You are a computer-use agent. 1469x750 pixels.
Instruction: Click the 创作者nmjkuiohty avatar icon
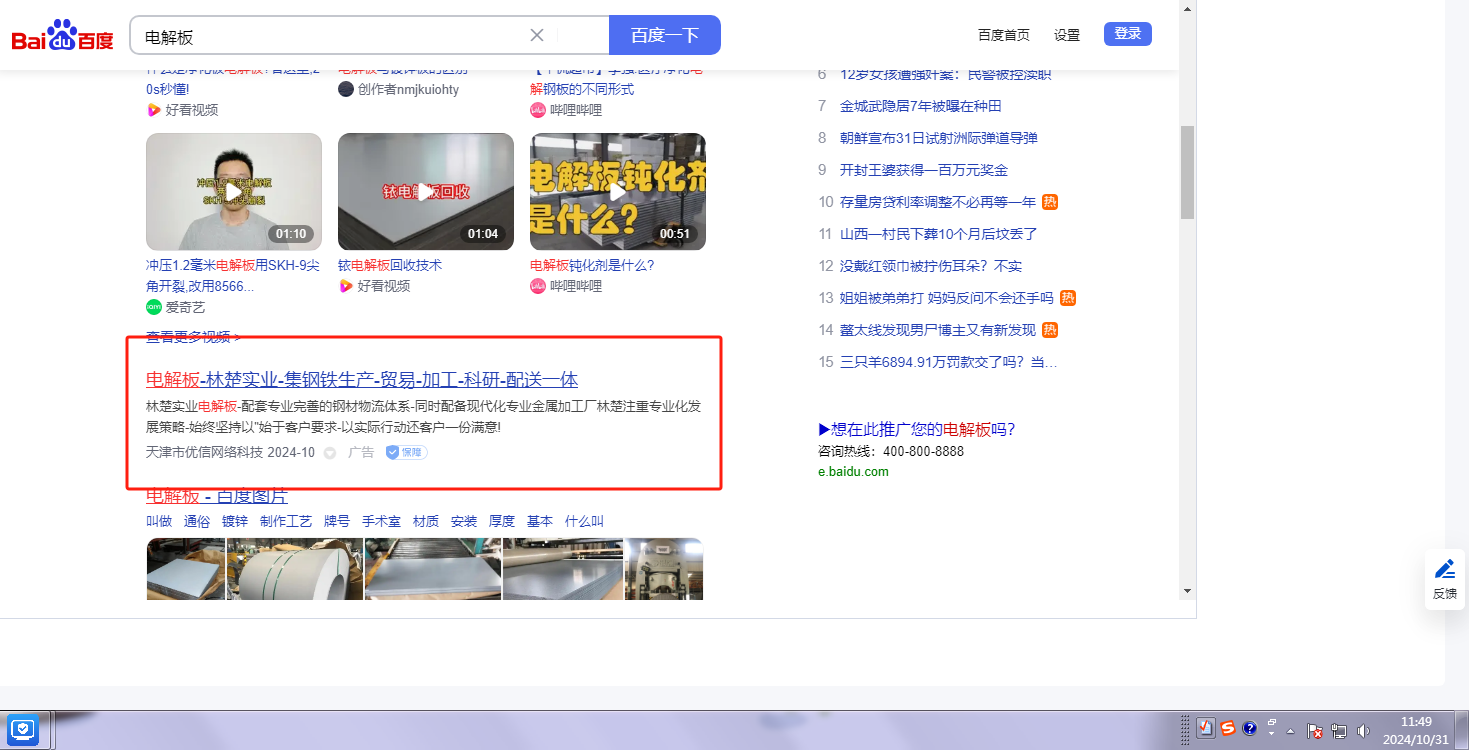coord(346,89)
